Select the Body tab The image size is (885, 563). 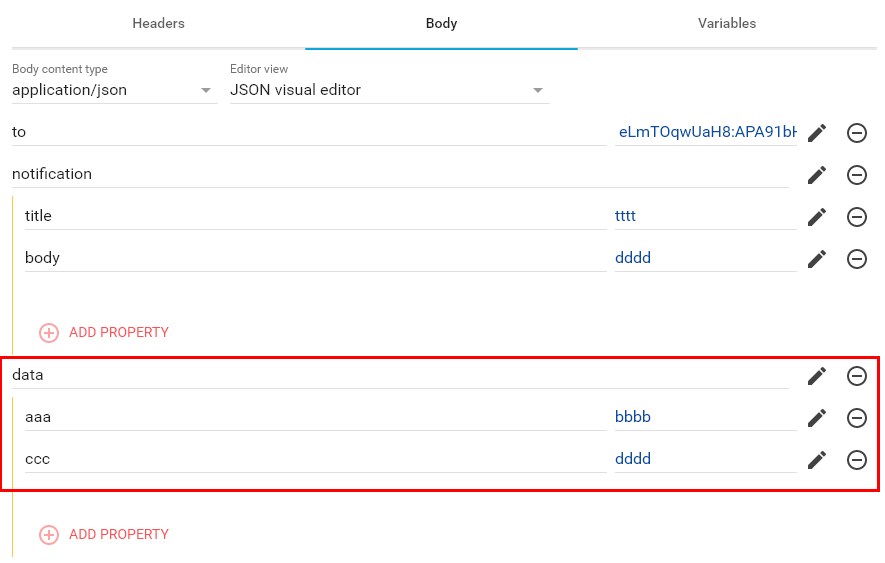pyautogui.click(x=441, y=23)
